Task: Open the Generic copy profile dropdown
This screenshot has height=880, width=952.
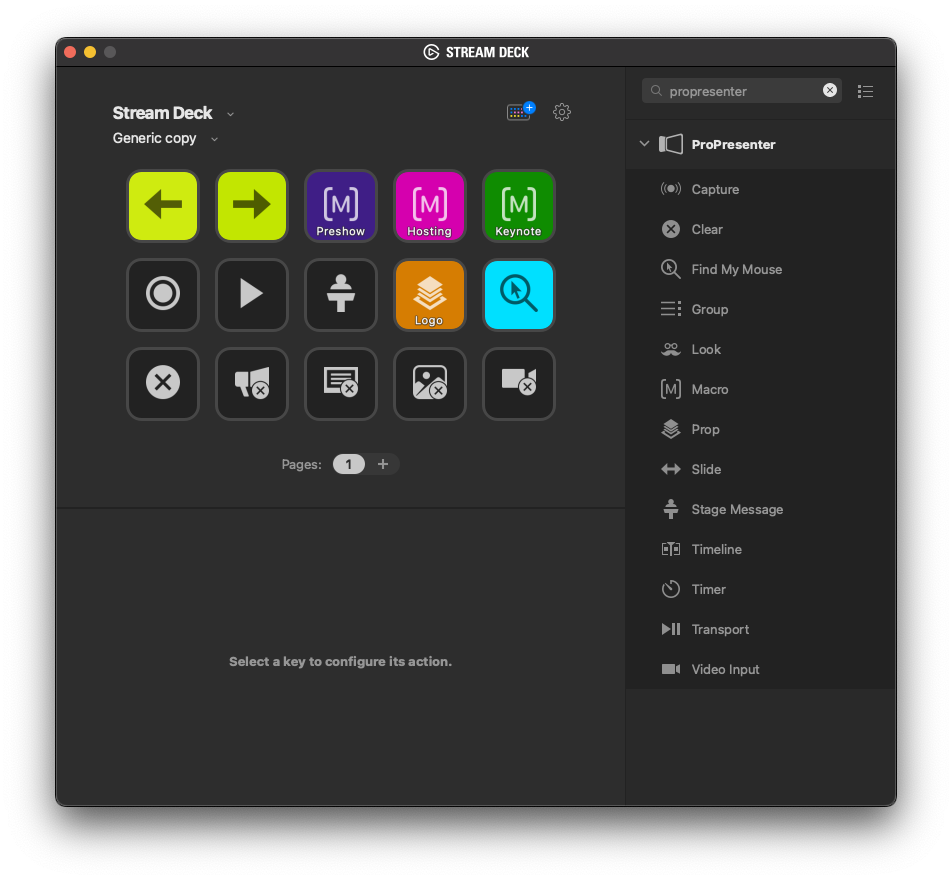Action: point(165,138)
